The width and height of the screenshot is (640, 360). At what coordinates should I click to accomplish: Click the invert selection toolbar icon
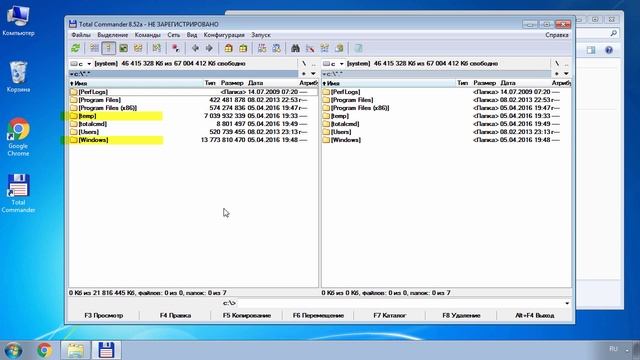[x=157, y=48]
